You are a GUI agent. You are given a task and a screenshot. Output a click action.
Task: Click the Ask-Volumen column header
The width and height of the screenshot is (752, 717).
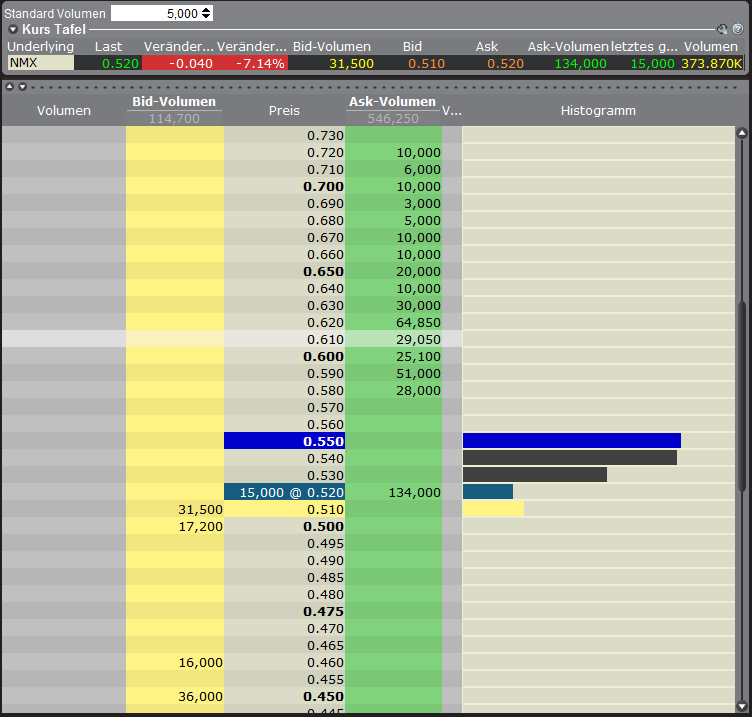392,102
